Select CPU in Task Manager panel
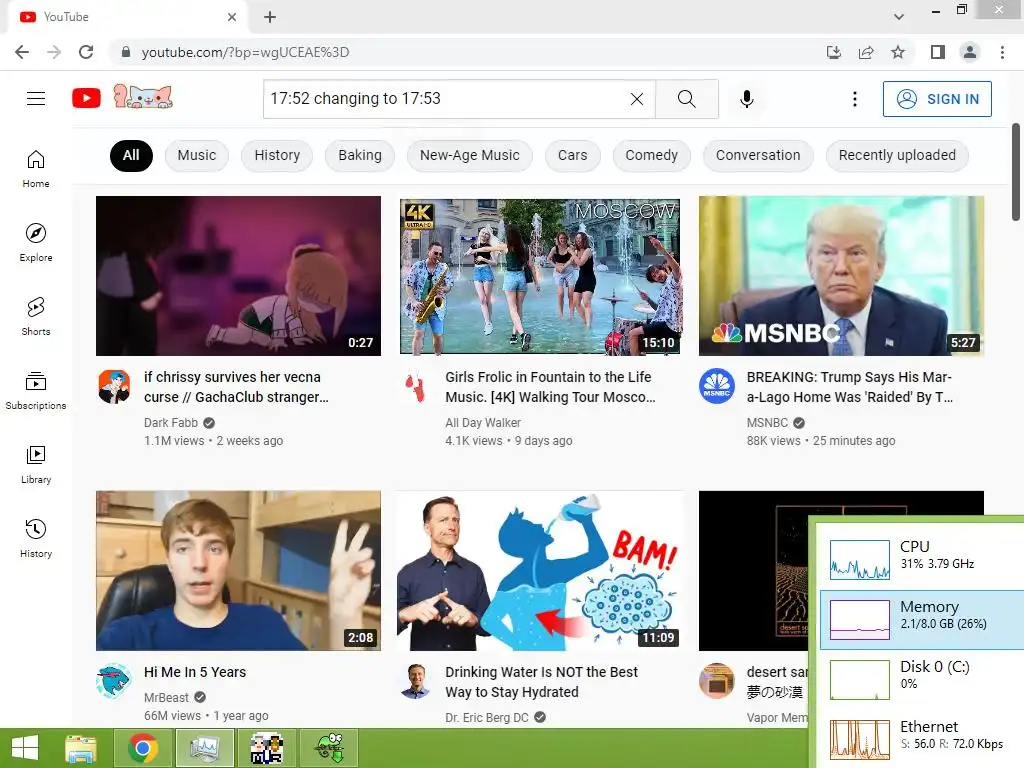1024x768 pixels. pyautogui.click(x=922, y=558)
